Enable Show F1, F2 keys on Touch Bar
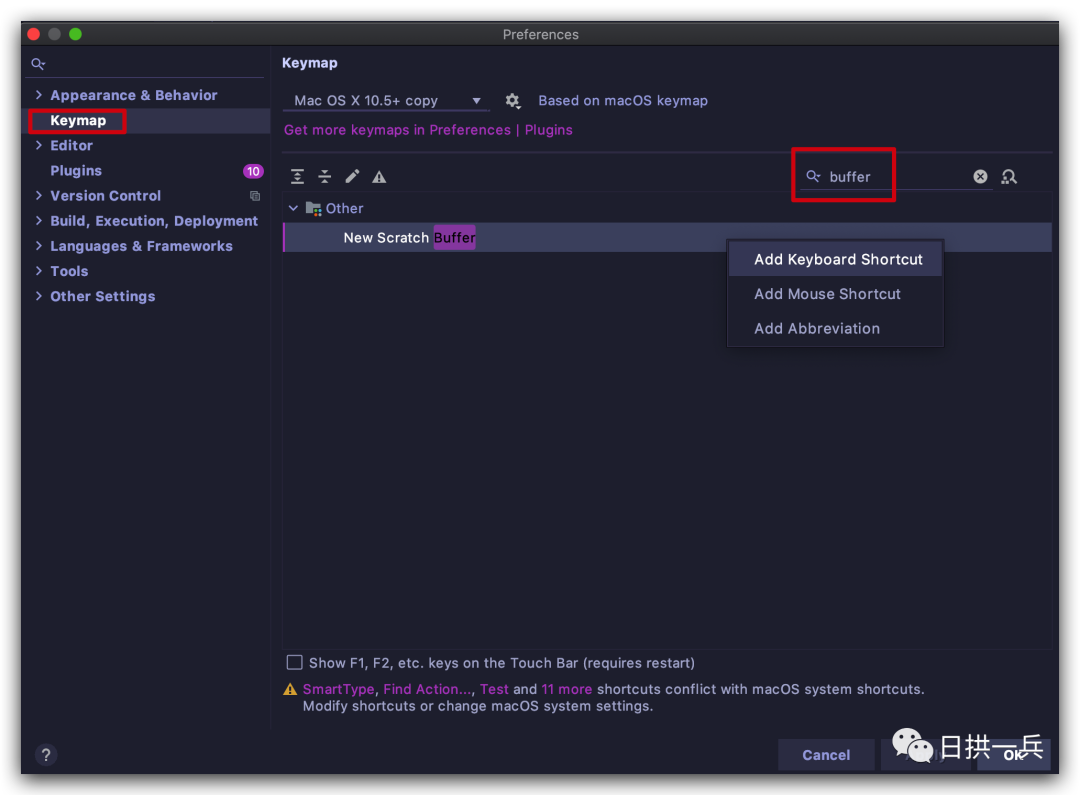The height and width of the screenshot is (795, 1080). (294, 663)
